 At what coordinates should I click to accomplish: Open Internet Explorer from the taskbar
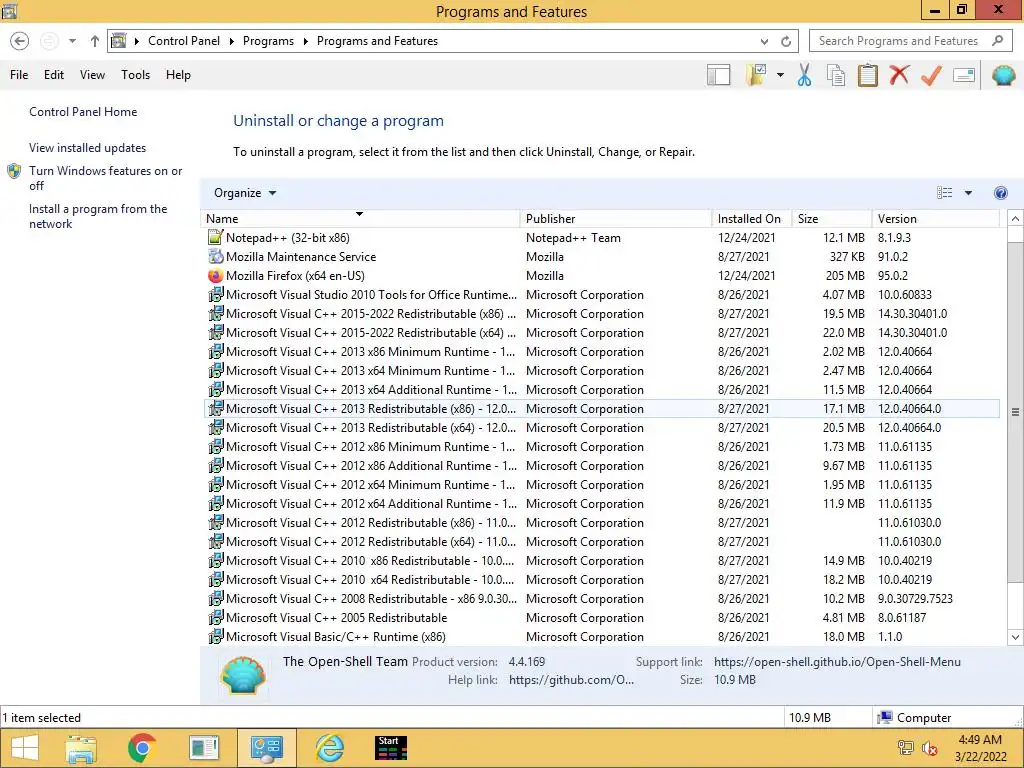click(328, 748)
